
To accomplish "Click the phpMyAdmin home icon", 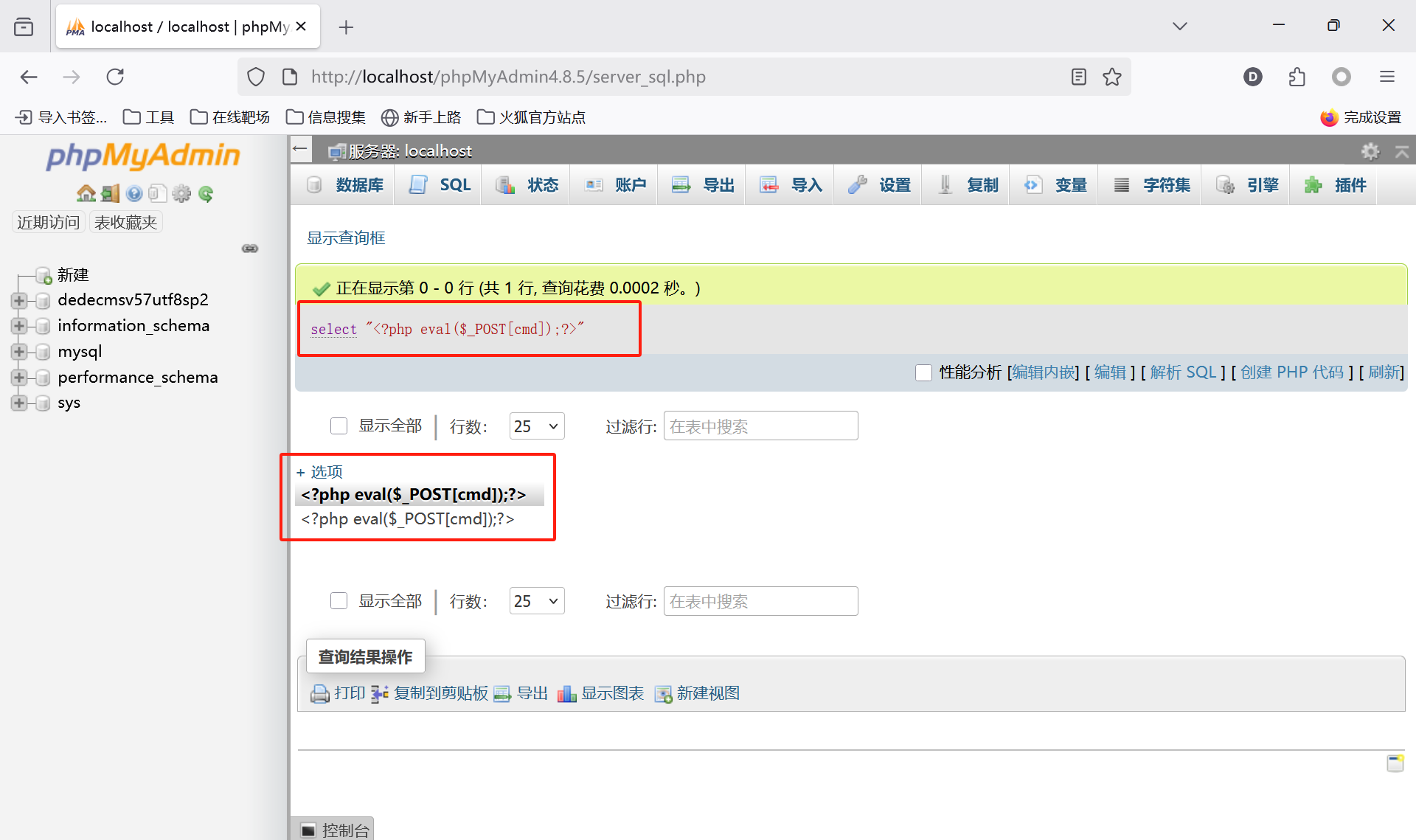I will click(86, 194).
